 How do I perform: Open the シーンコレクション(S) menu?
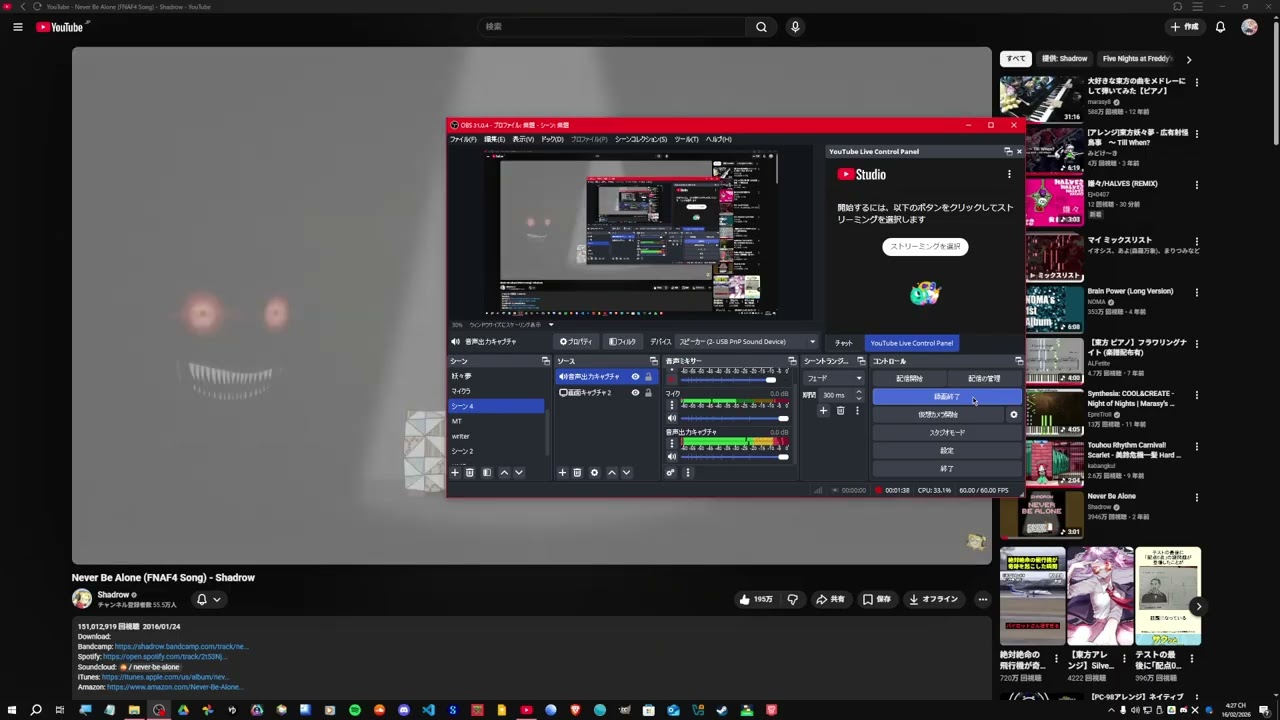click(x=640, y=139)
